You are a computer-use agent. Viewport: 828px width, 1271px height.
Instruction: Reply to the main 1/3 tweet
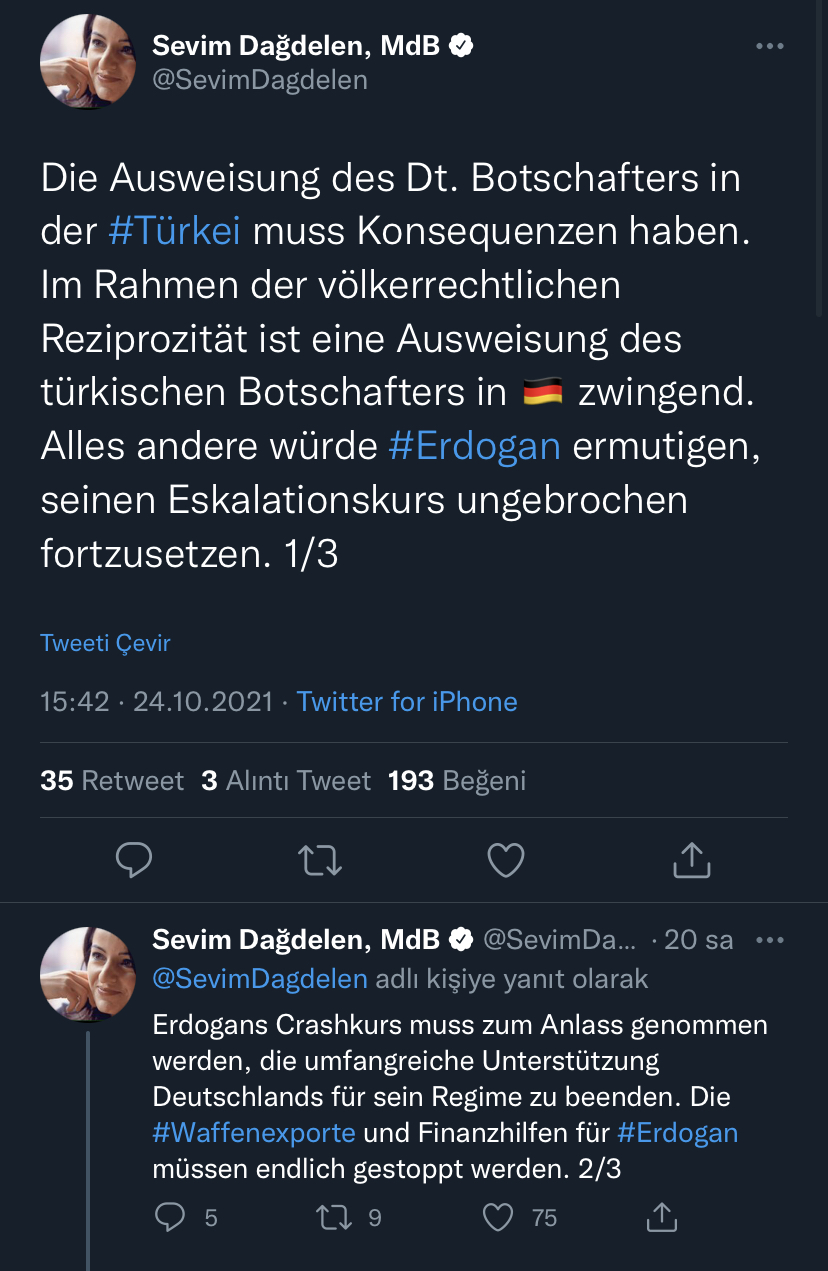133,859
